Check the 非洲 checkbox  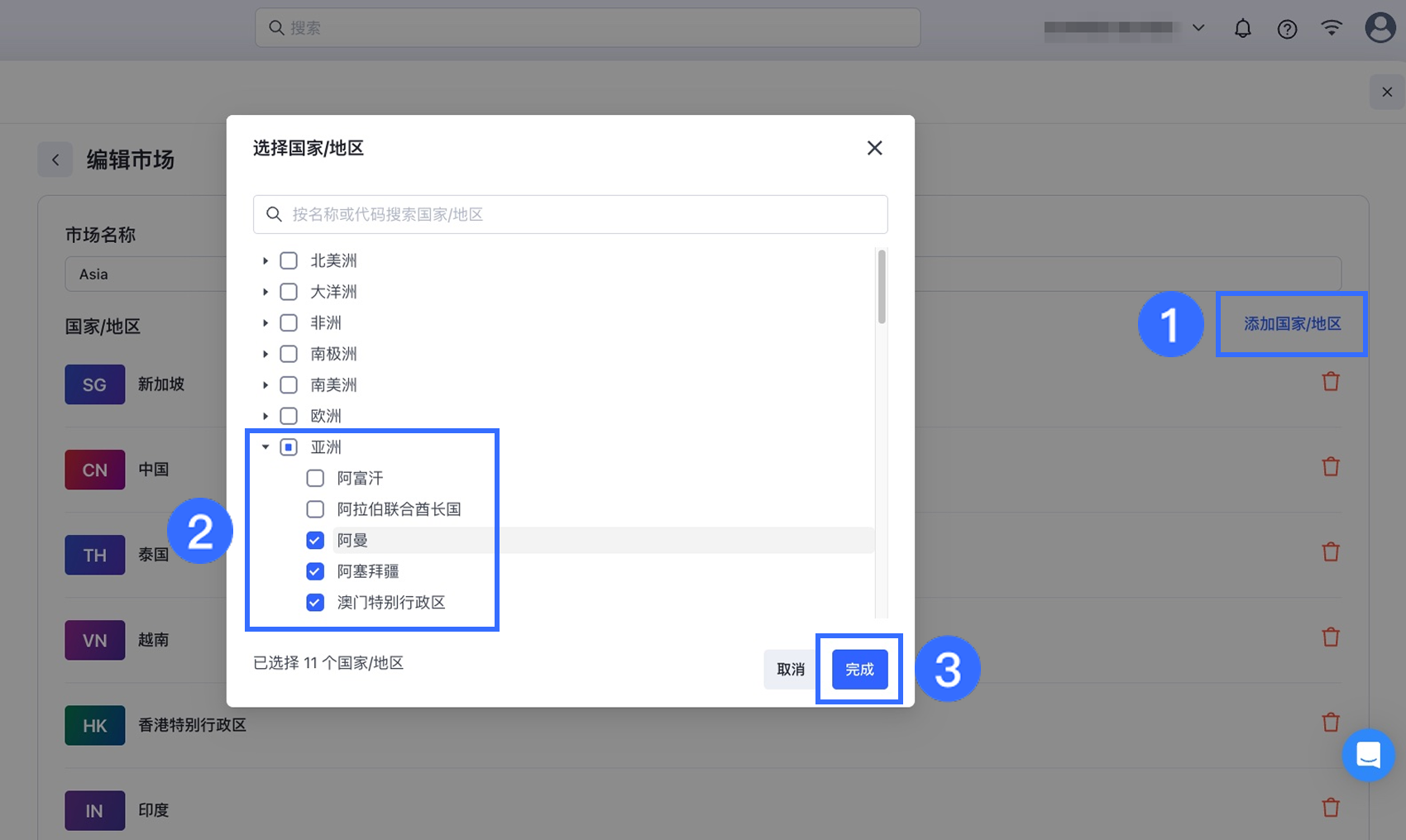[x=289, y=322]
